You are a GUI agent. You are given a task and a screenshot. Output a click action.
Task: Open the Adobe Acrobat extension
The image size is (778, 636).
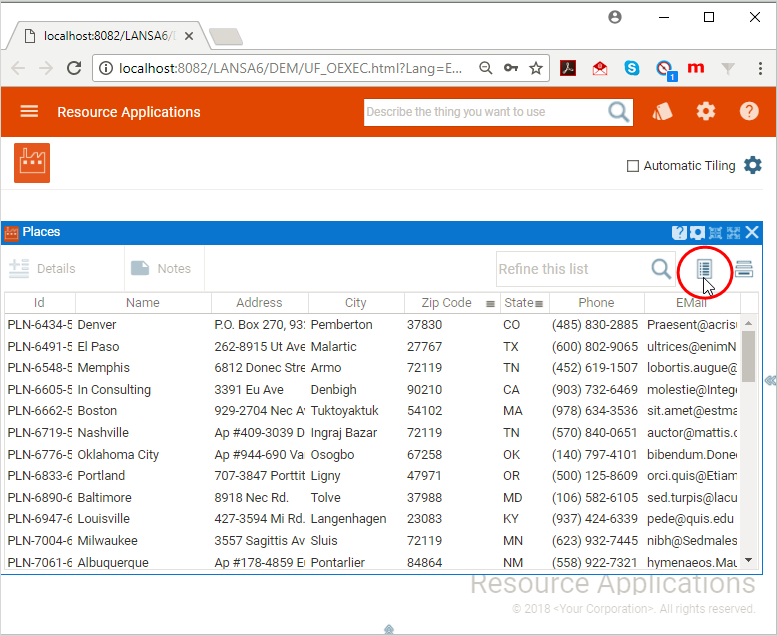click(568, 68)
